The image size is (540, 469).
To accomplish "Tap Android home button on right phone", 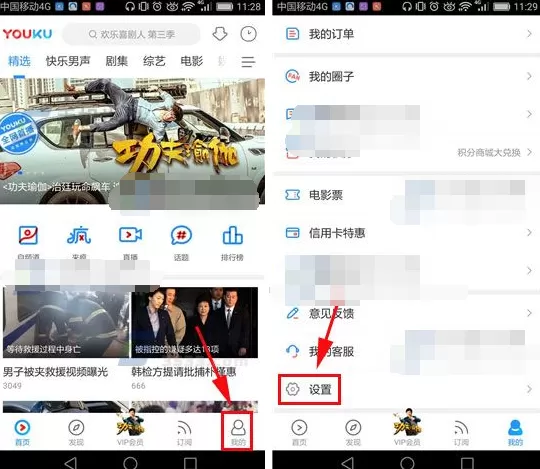I will tap(407, 462).
